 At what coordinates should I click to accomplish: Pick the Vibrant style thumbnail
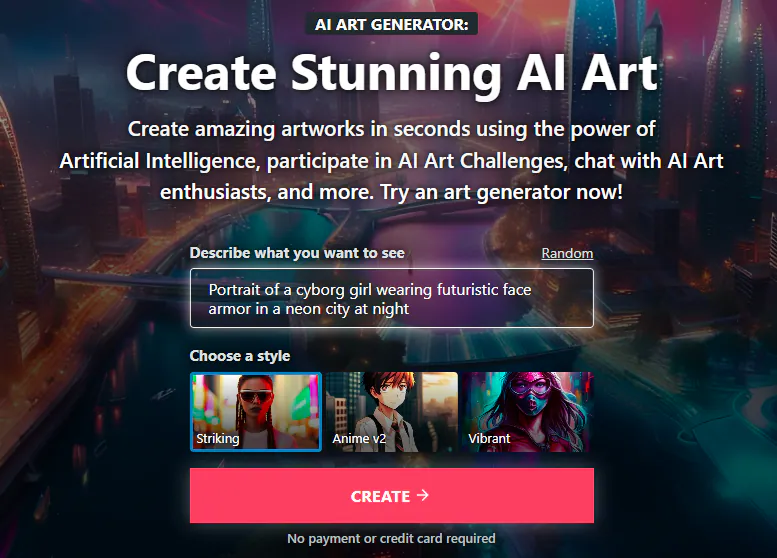tap(527, 412)
